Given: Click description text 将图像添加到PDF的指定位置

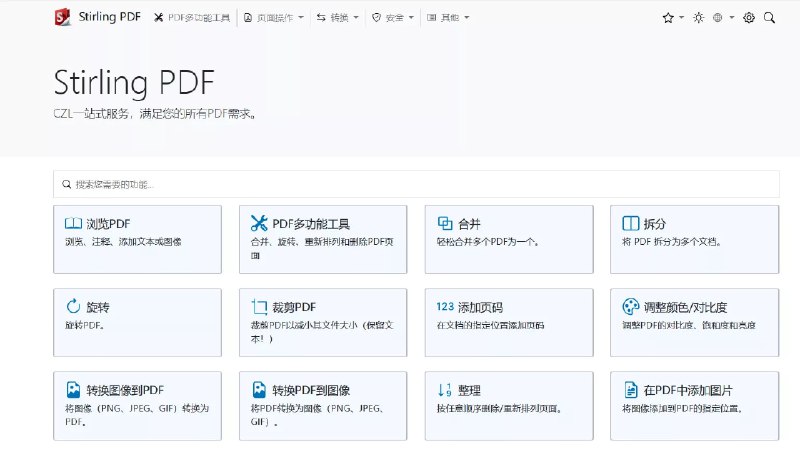Looking at the screenshot, I should coord(682,408).
